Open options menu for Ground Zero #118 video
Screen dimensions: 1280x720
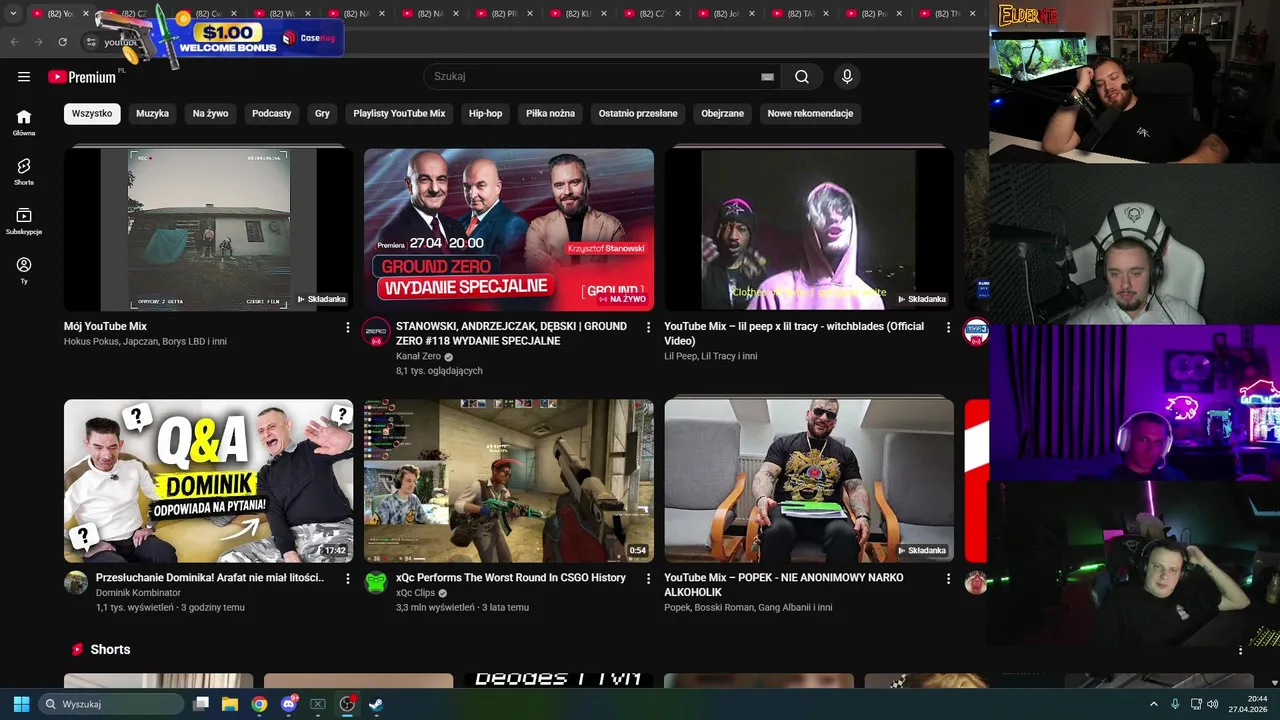648,328
